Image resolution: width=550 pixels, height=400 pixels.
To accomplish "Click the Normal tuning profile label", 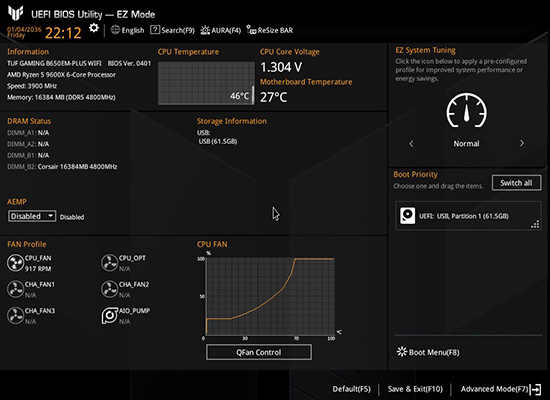I will (x=466, y=144).
